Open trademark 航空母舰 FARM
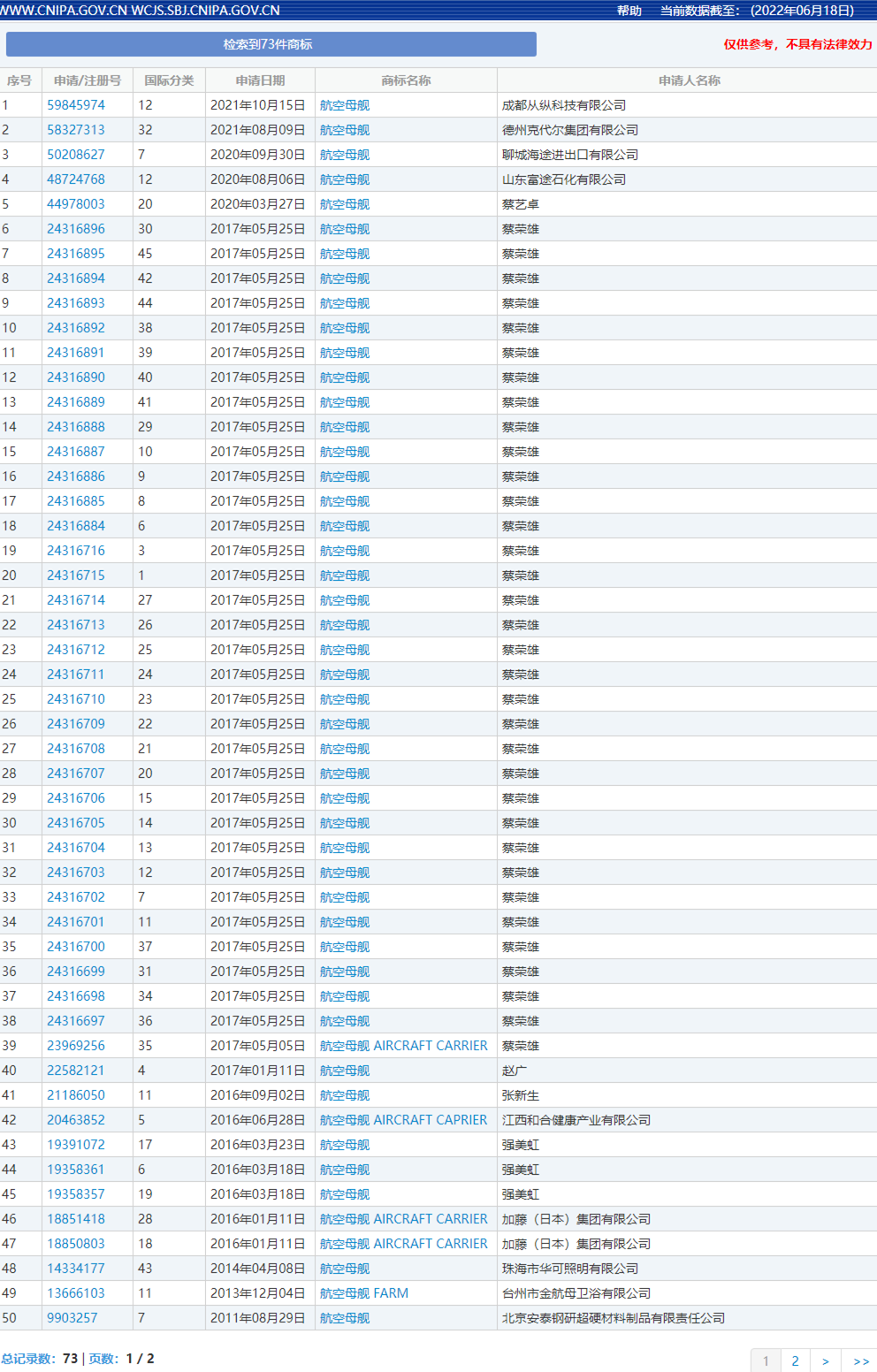Image resolution: width=877 pixels, height=1372 pixels. (363, 1293)
